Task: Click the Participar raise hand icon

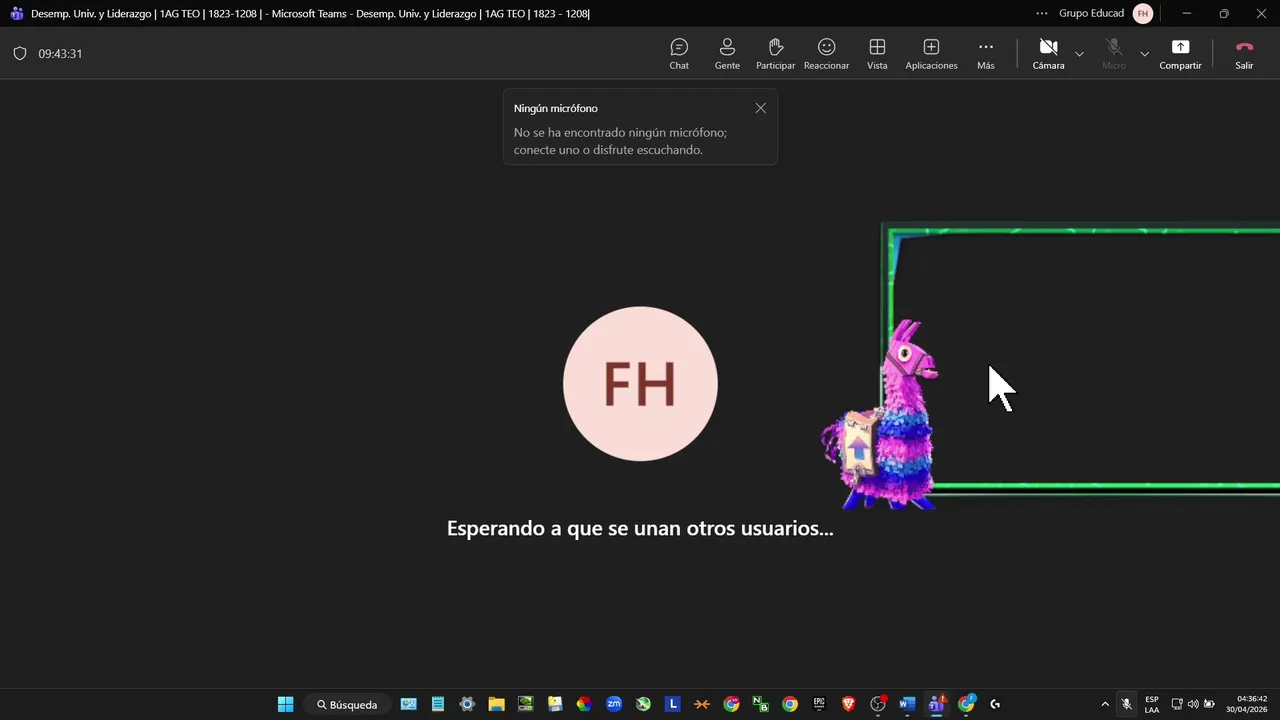Action: 775,53
